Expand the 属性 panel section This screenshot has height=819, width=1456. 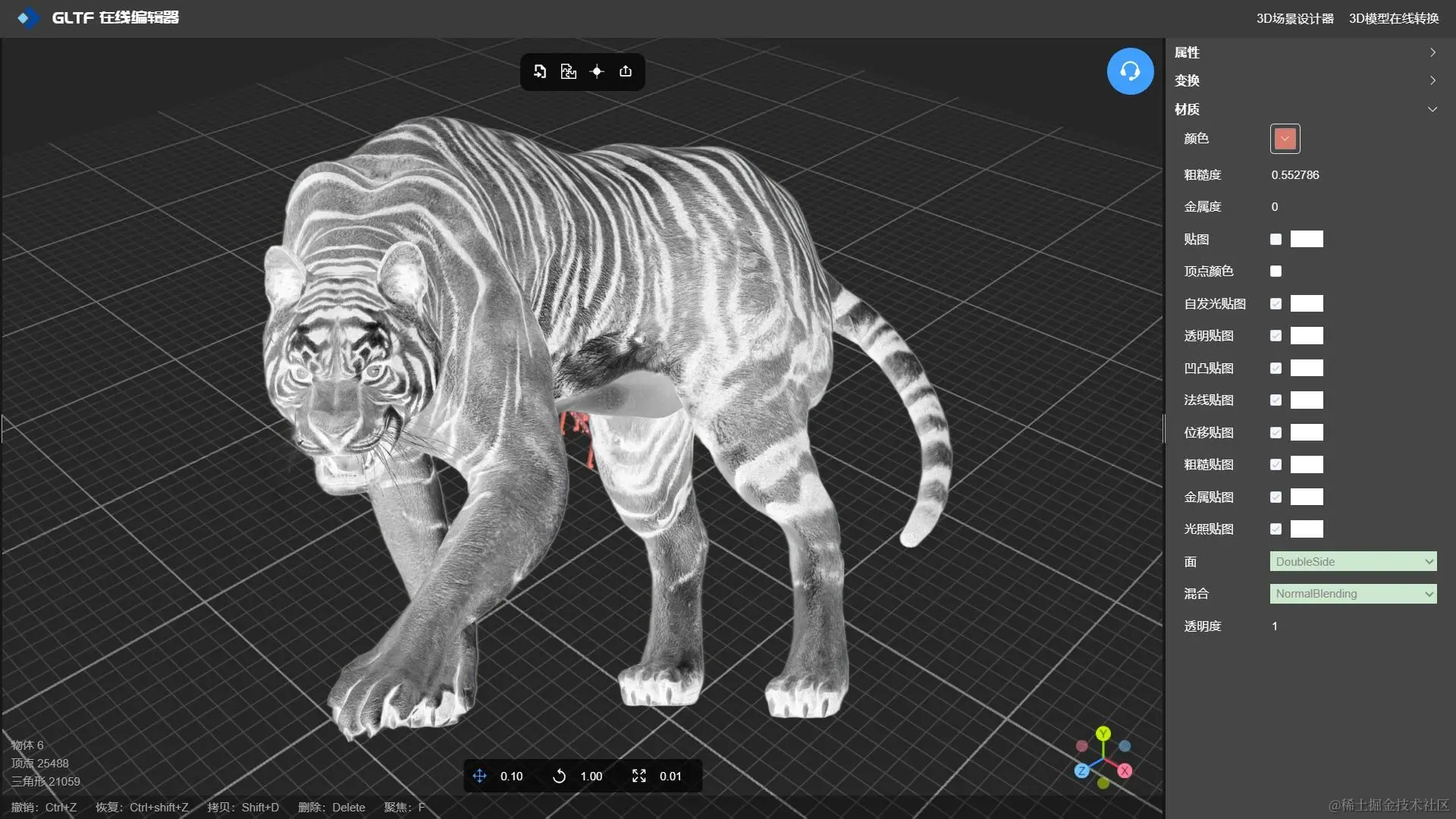(x=1304, y=52)
